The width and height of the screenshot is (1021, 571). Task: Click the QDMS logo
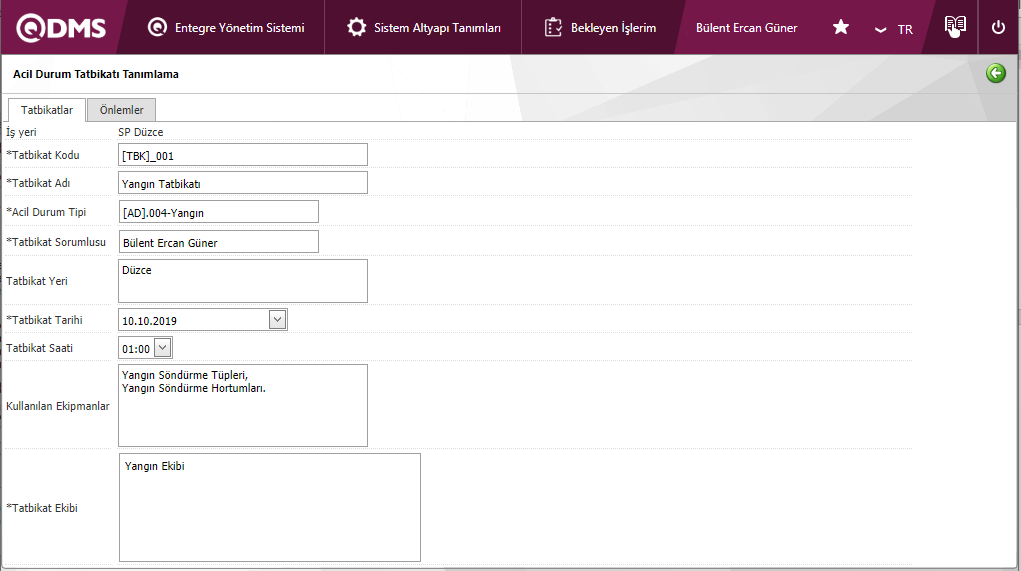tap(62, 28)
